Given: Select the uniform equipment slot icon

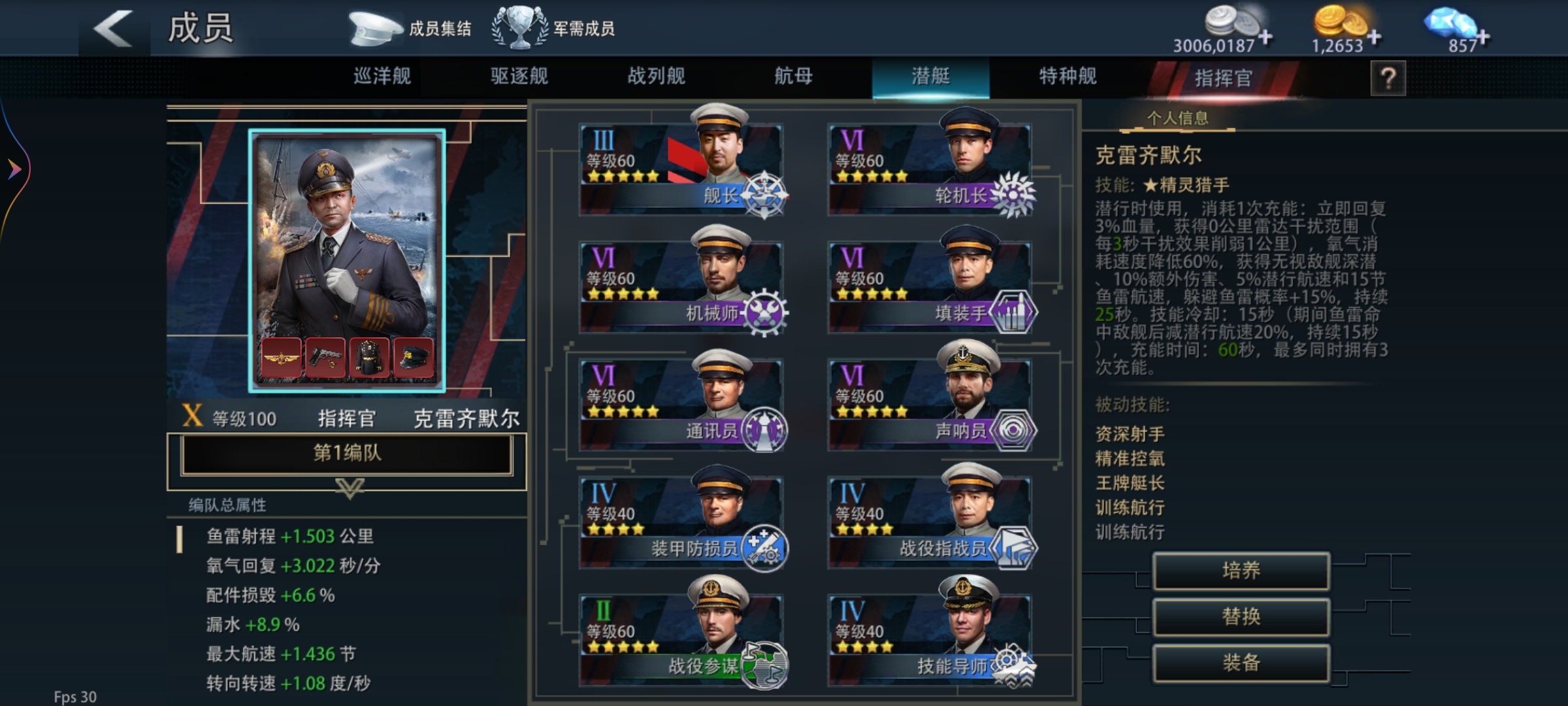Looking at the screenshot, I should click(369, 358).
